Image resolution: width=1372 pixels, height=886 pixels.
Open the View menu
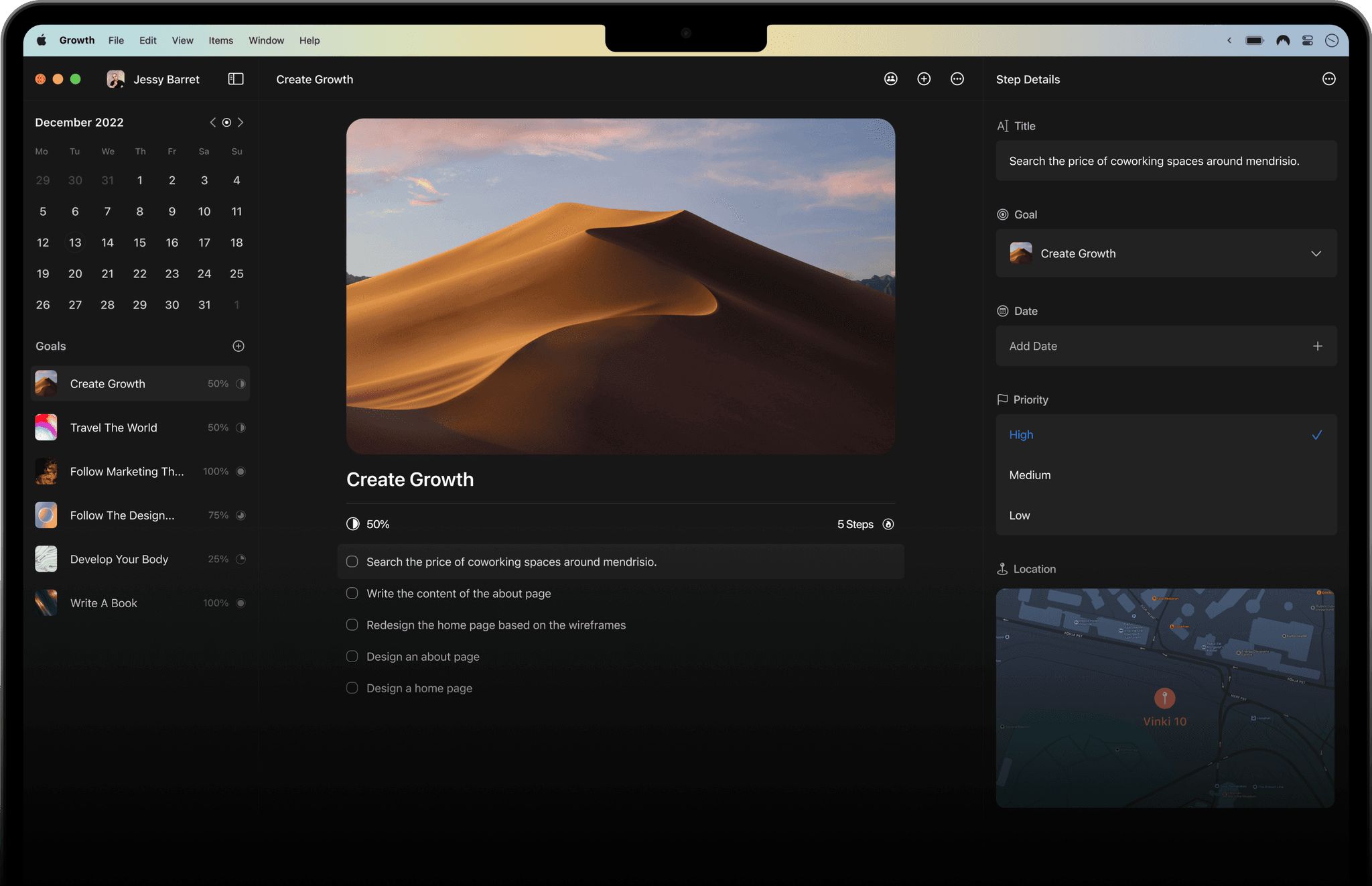coord(182,40)
